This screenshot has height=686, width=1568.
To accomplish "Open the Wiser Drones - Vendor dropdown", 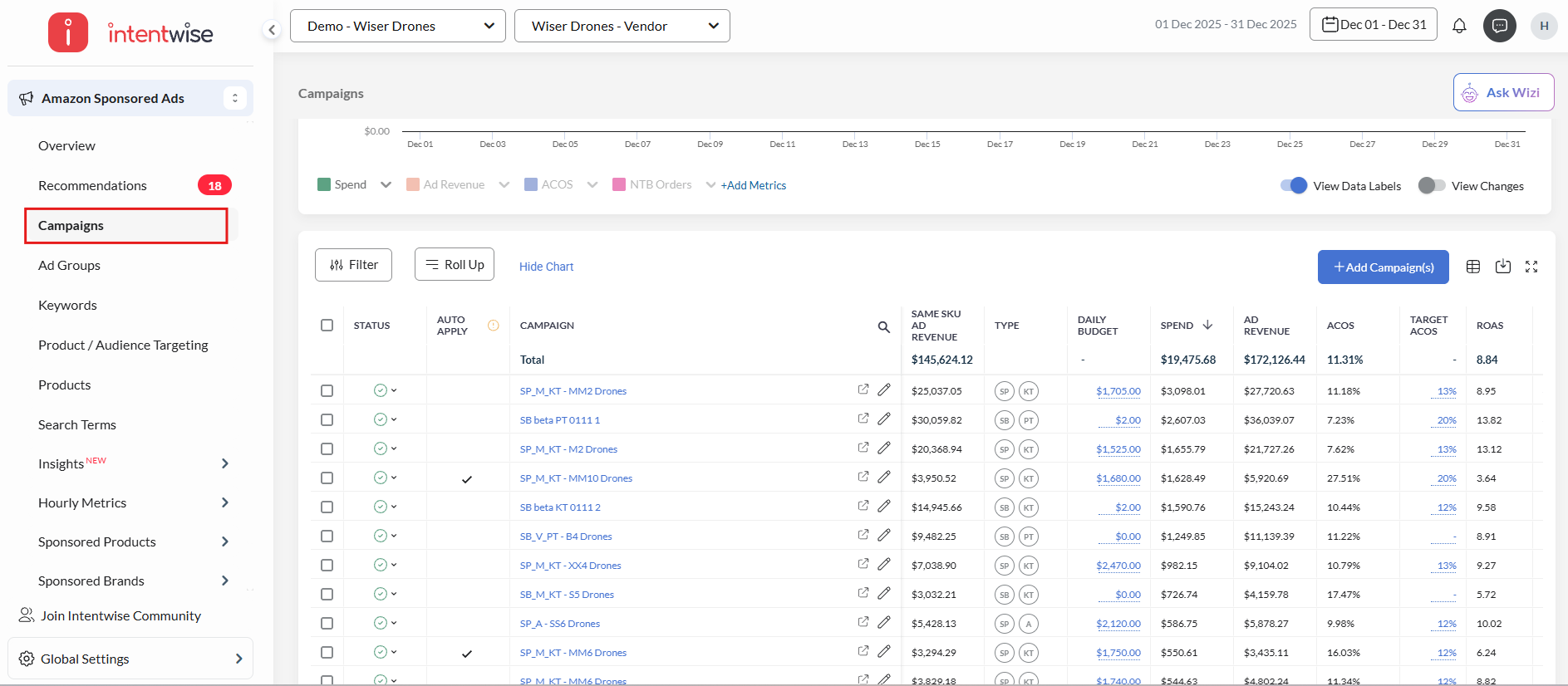I will click(x=622, y=26).
